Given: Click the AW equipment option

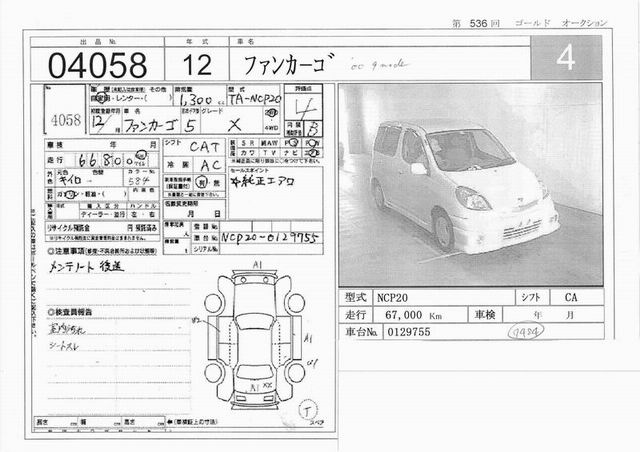Looking at the screenshot, I should pyautogui.click(x=269, y=143).
